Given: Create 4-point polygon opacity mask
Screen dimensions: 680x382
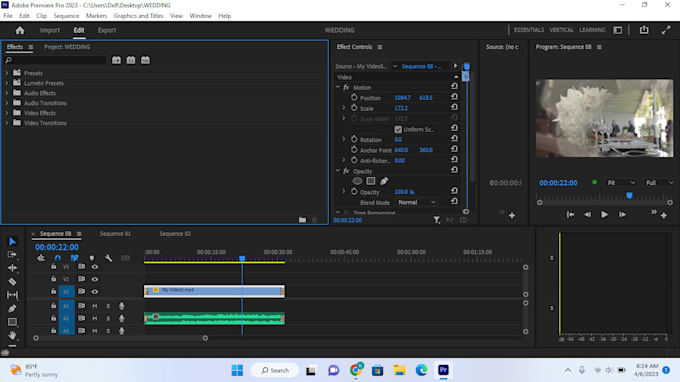Looking at the screenshot, I should click(370, 181).
